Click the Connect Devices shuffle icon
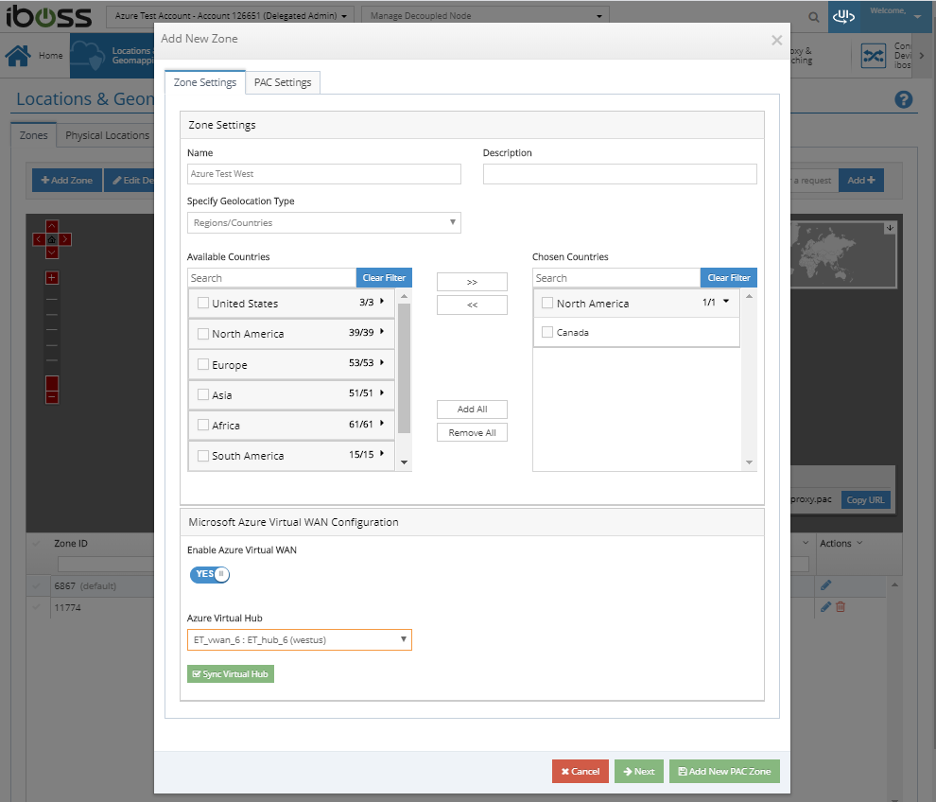936x802 pixels. click(873, 56)
